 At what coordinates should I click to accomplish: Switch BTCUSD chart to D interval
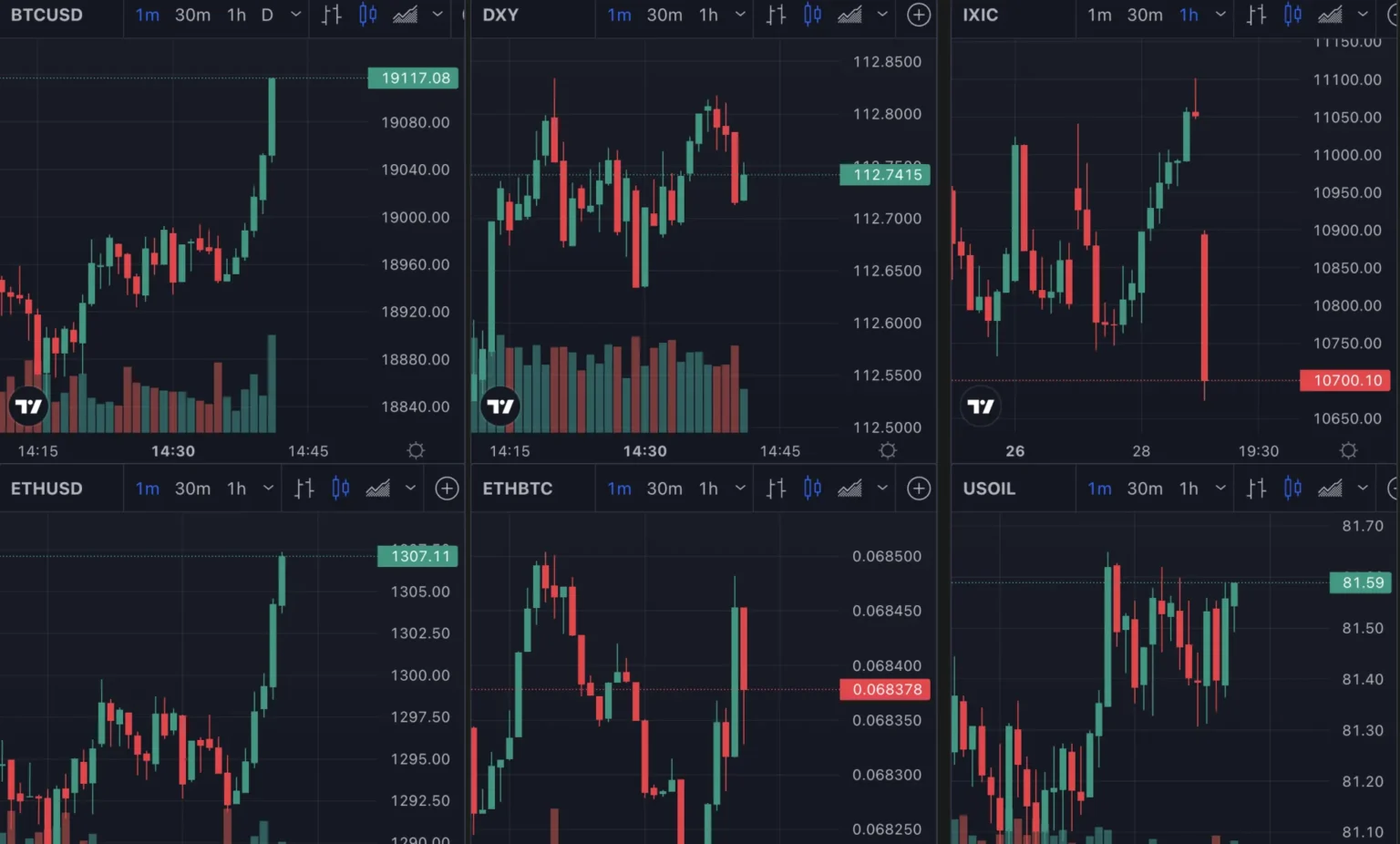267,15
